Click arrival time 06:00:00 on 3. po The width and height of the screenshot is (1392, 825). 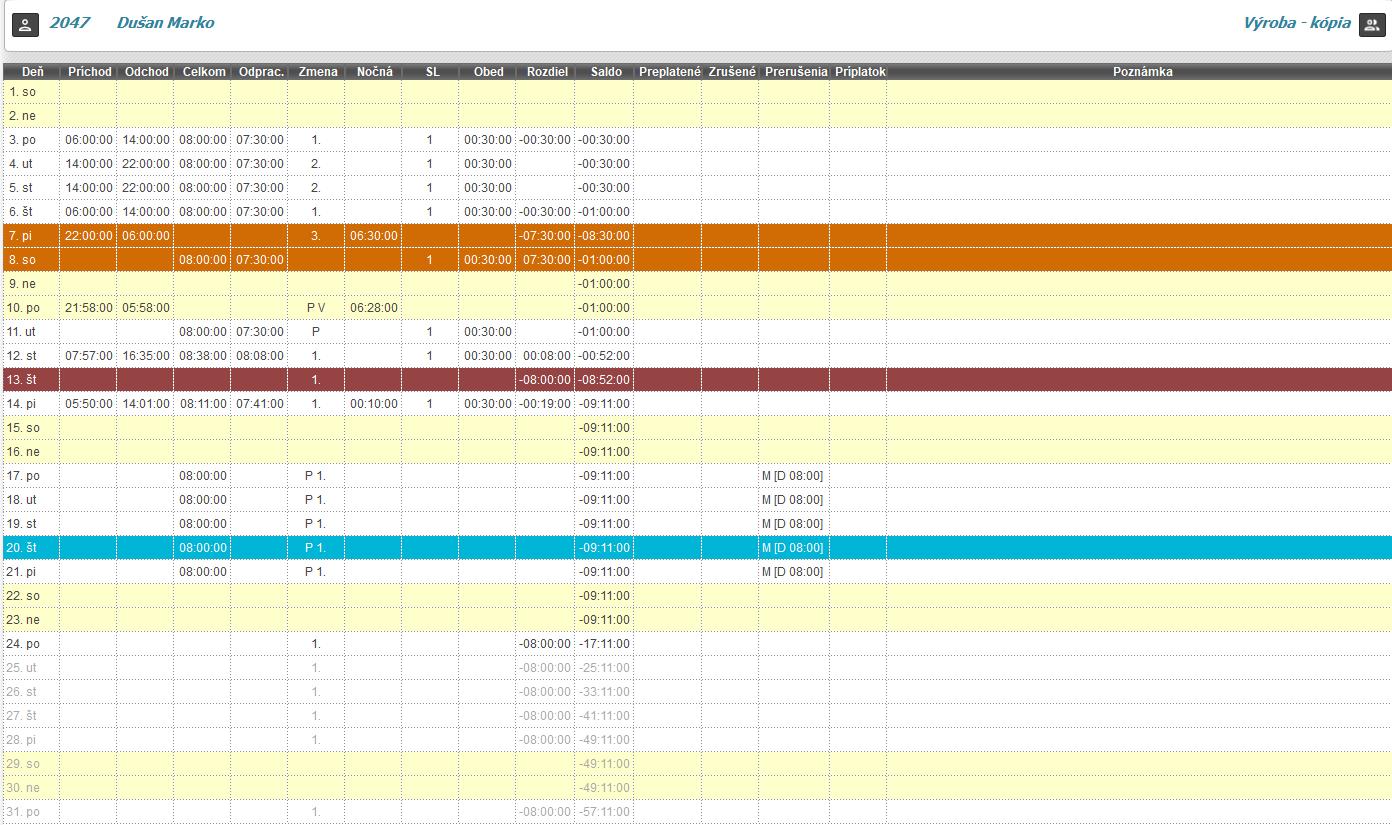point(89,140)
